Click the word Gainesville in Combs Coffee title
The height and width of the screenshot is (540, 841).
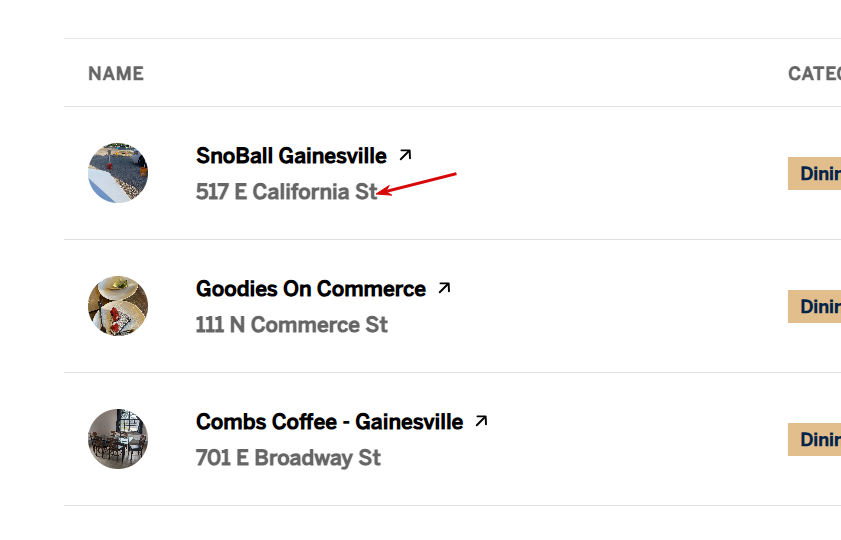pos(409,422)
